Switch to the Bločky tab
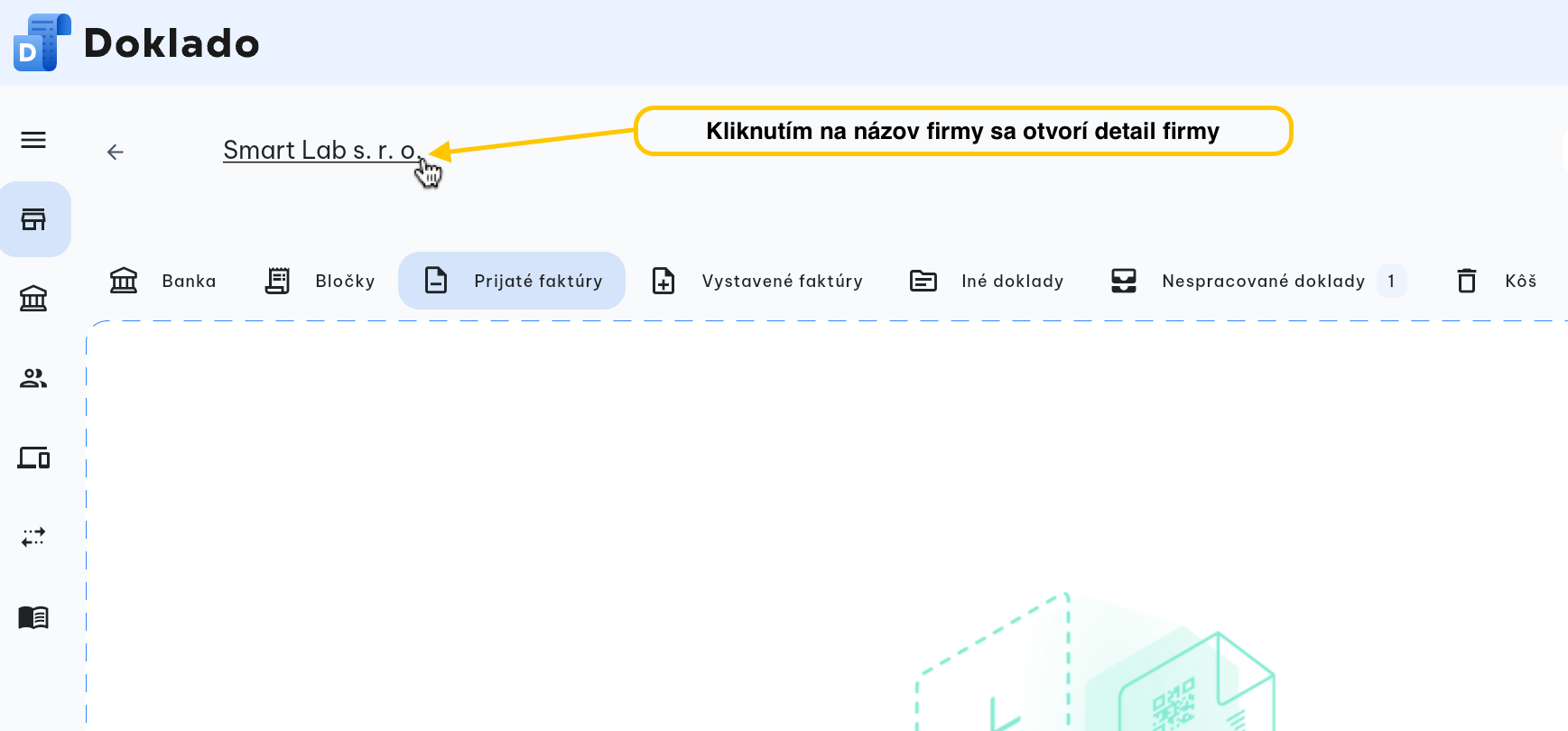This screenshot has width=1568, height=731. [x=320, y=281]
